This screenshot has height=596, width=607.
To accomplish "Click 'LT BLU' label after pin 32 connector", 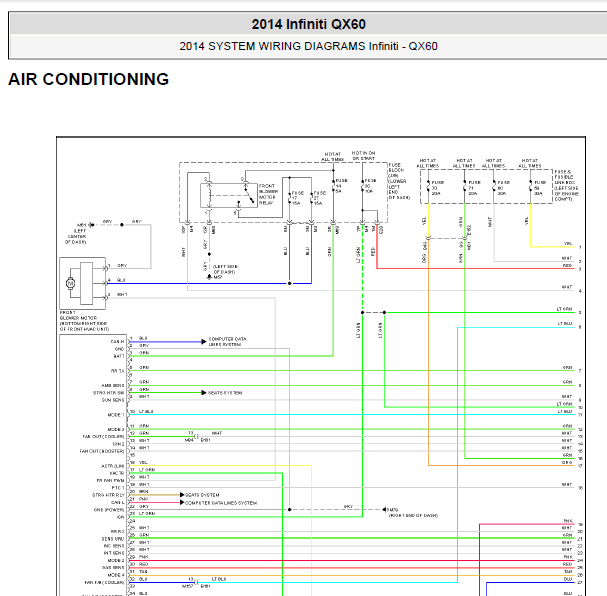I will click(219, 579).
